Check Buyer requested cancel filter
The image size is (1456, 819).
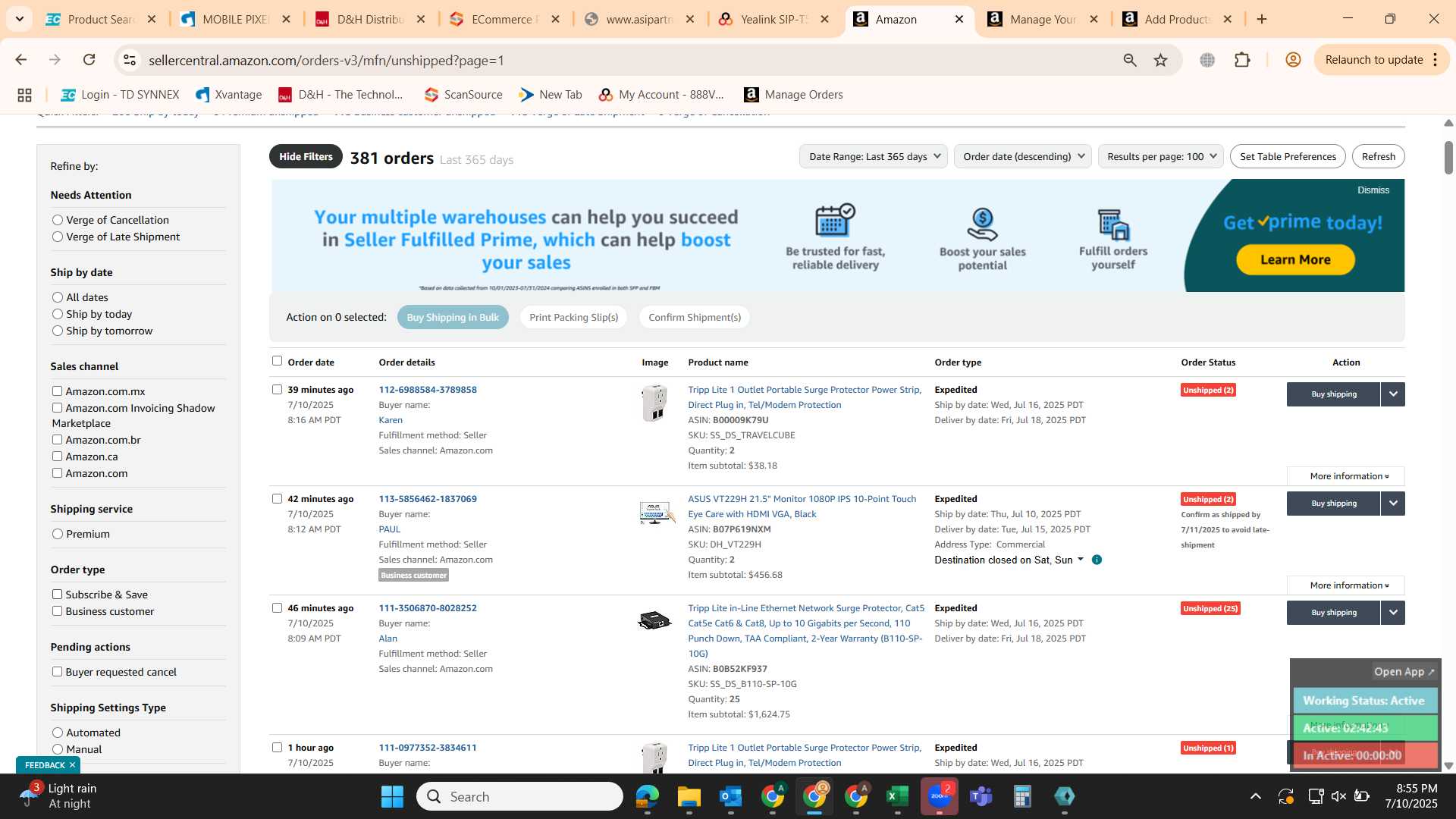click(x=57, y=672)
